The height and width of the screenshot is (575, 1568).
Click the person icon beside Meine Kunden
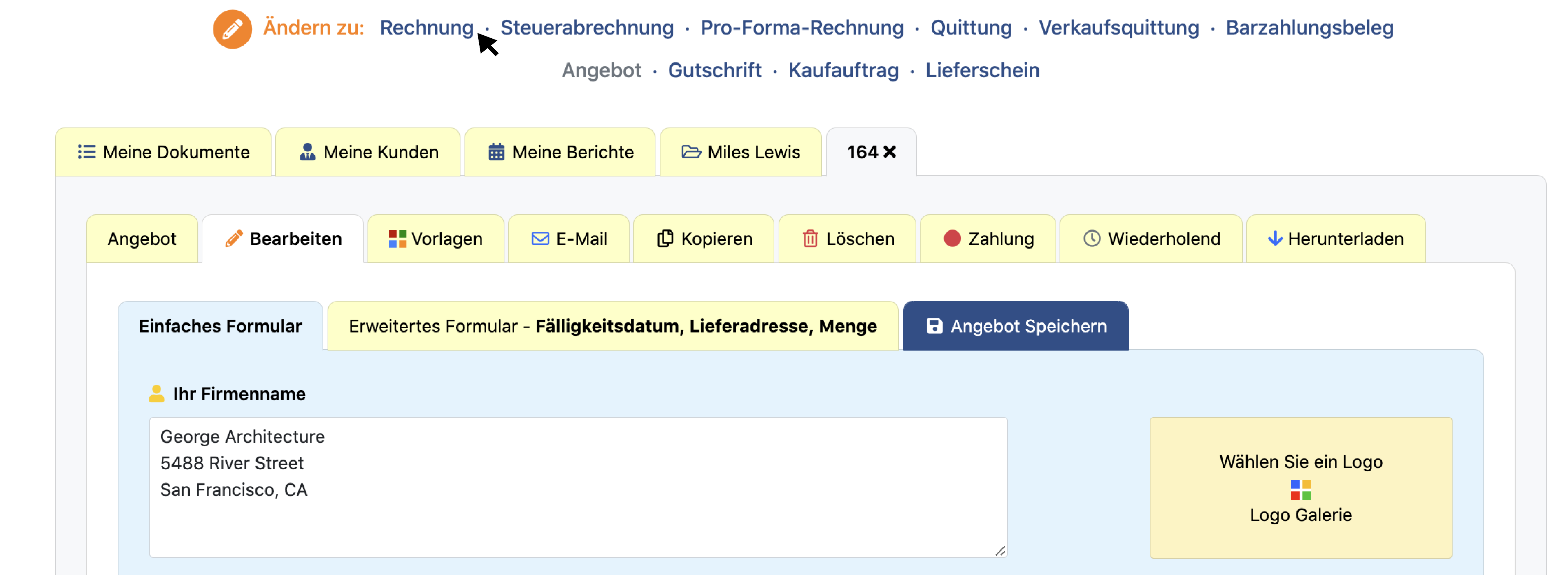tap(307, 152)
